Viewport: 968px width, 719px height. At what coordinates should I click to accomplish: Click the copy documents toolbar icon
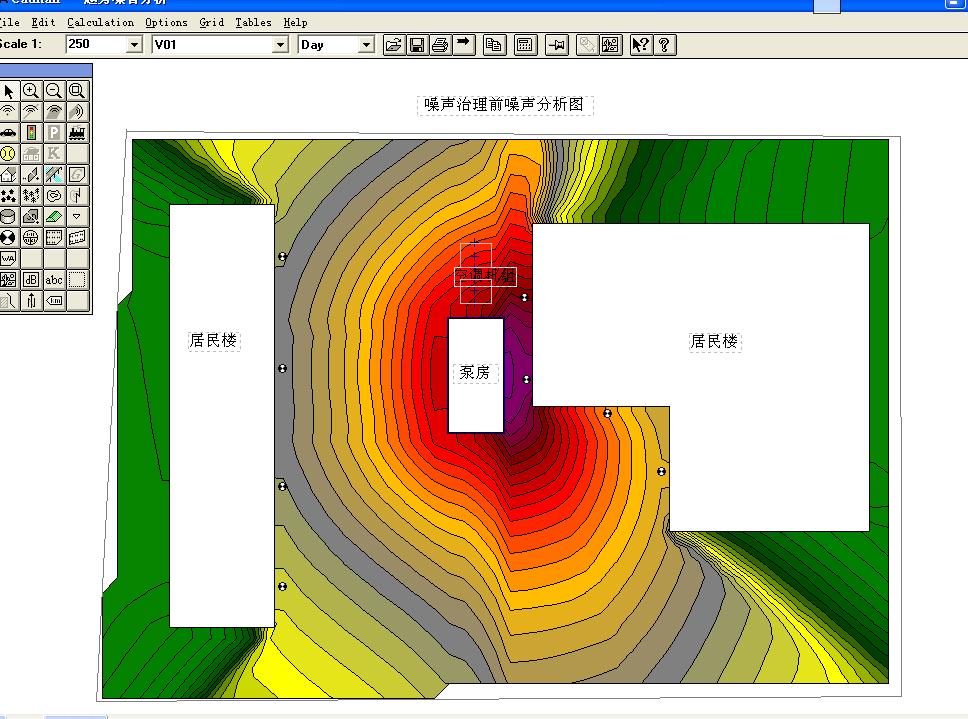(494, 45)
